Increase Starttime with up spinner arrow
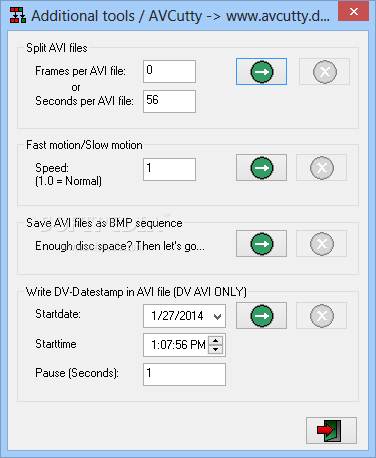Viewport: 376px width, 458px height. click(x=216, y=341)
